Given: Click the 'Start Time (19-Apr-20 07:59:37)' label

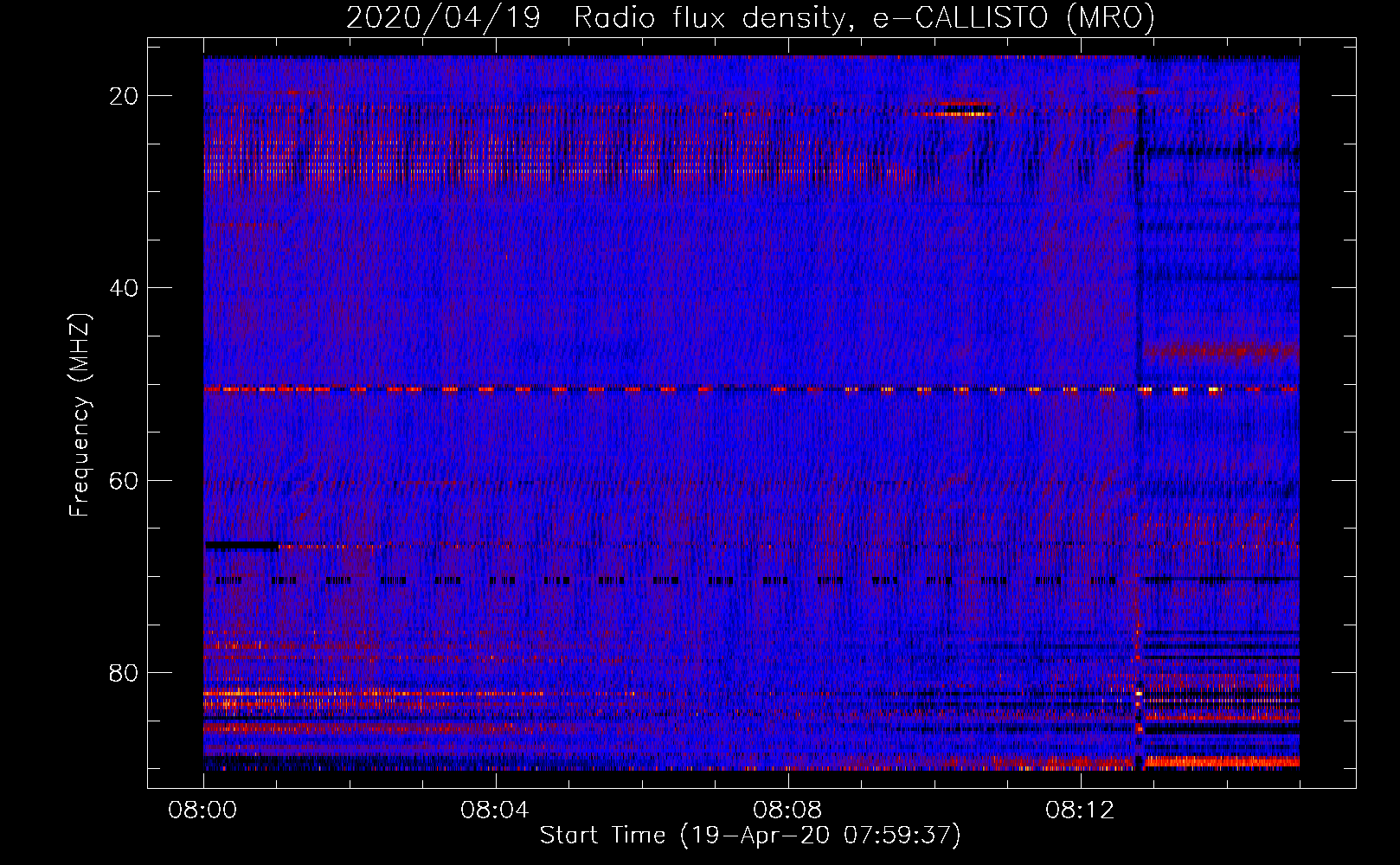Looking at the screenshot, I should (750, 836).
